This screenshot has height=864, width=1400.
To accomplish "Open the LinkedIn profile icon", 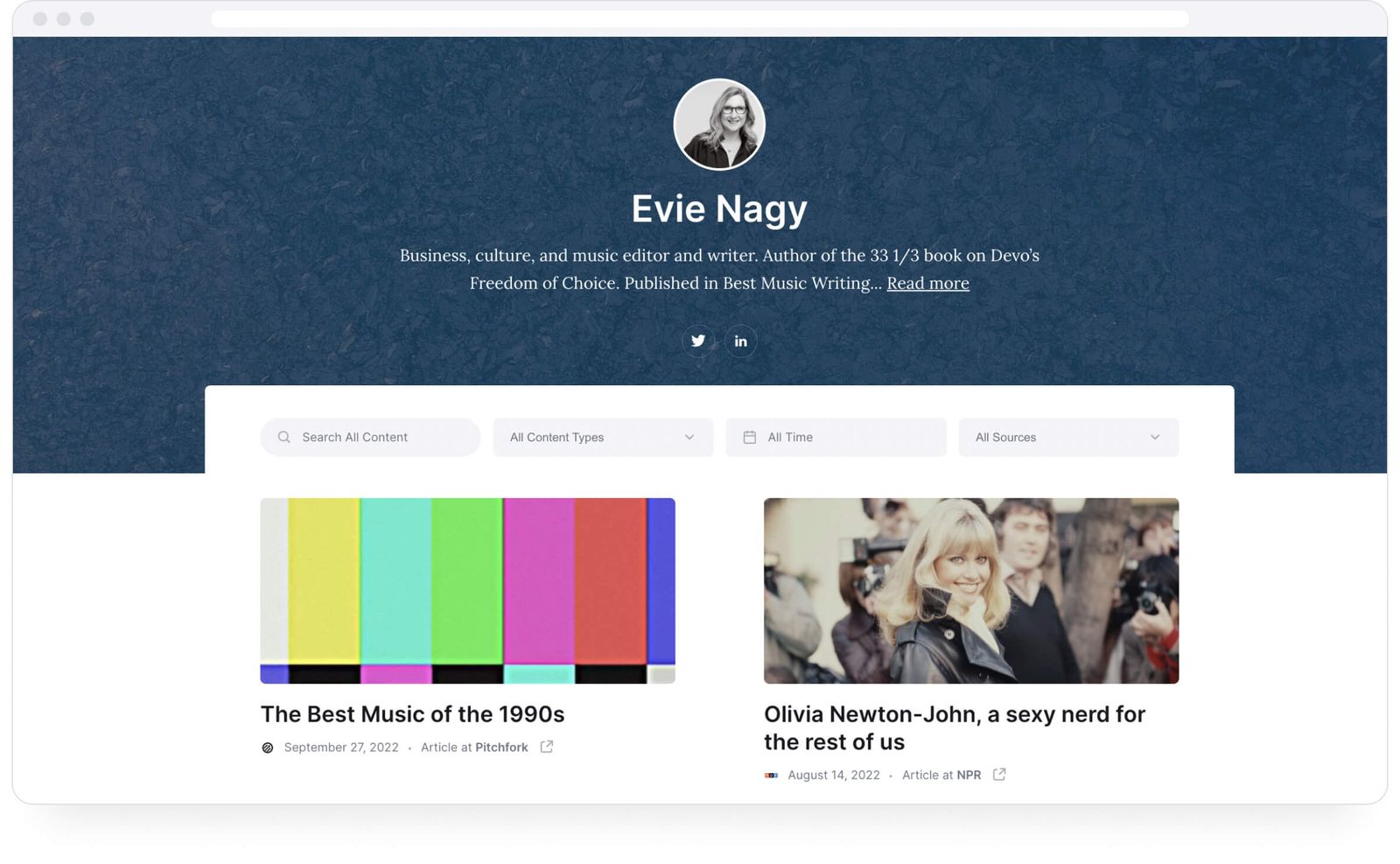I will coord(741,341).
